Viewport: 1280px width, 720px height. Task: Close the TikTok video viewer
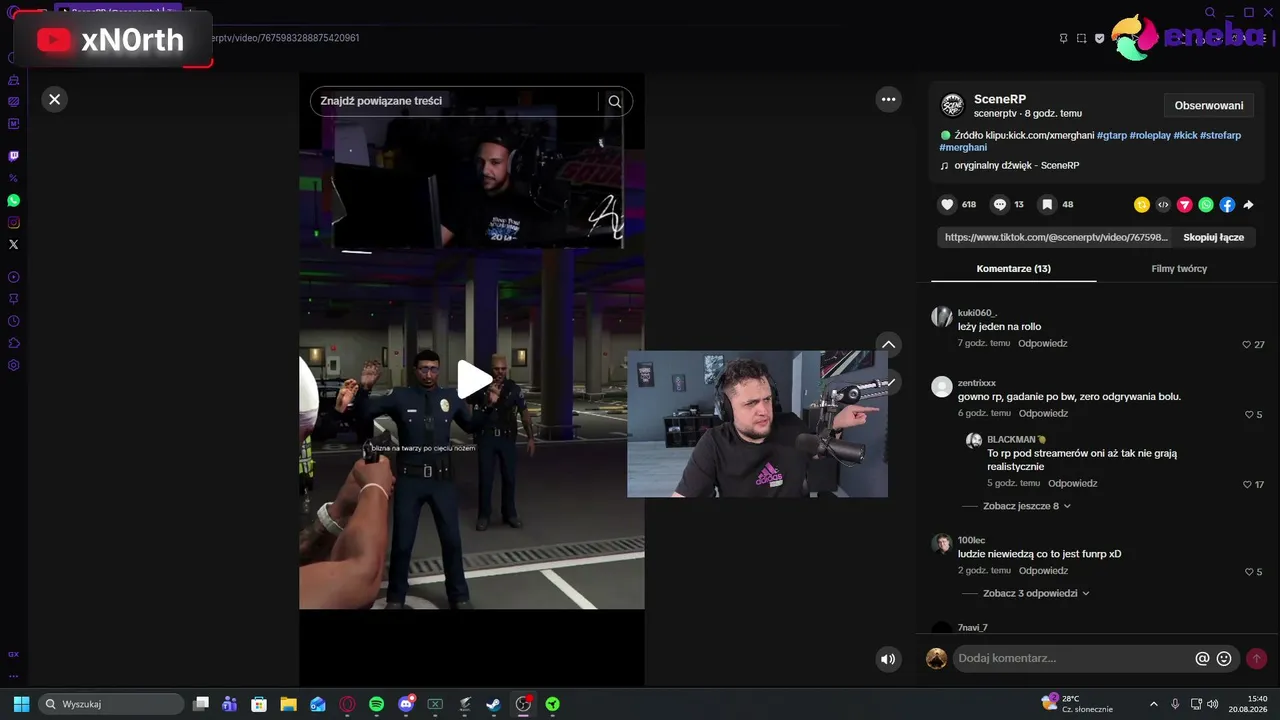point(55,99)
